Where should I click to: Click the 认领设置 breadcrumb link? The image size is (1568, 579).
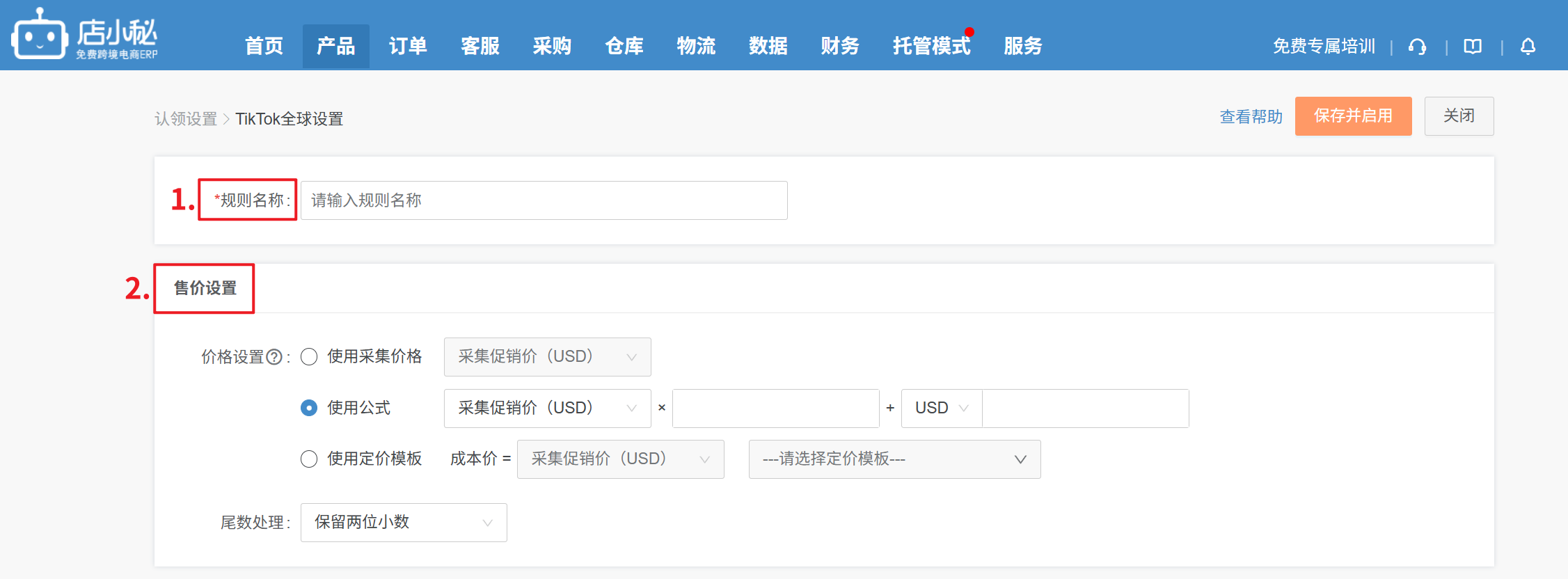pos(186,119)
